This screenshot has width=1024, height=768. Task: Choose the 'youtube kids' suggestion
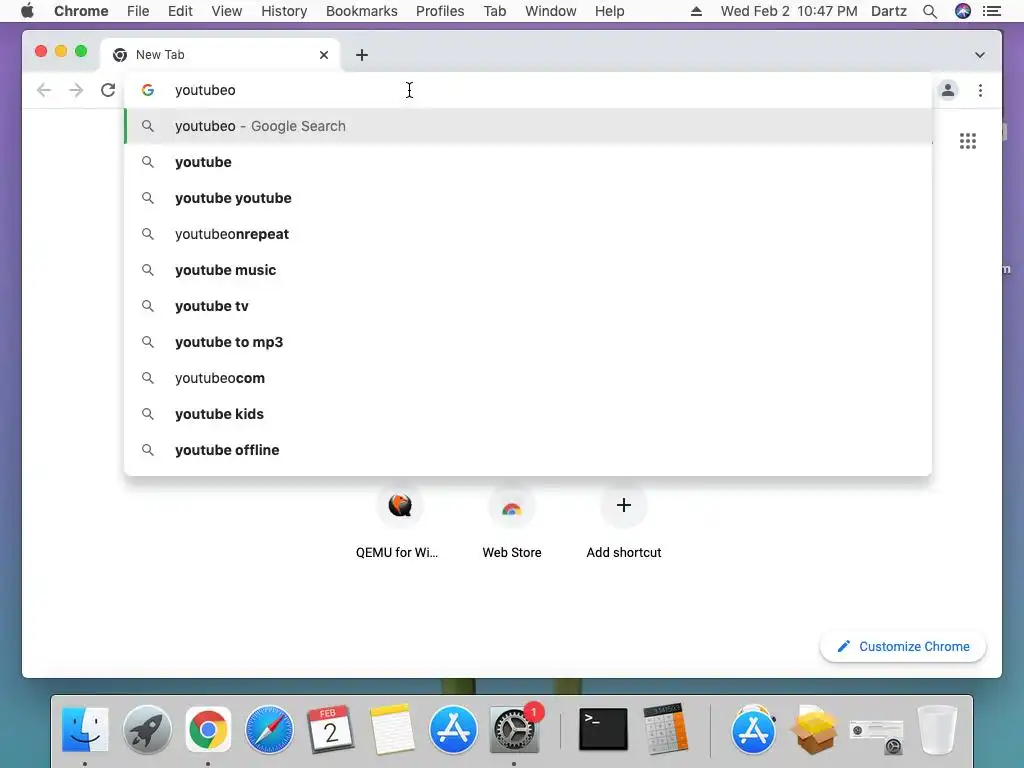coord(528,414)
